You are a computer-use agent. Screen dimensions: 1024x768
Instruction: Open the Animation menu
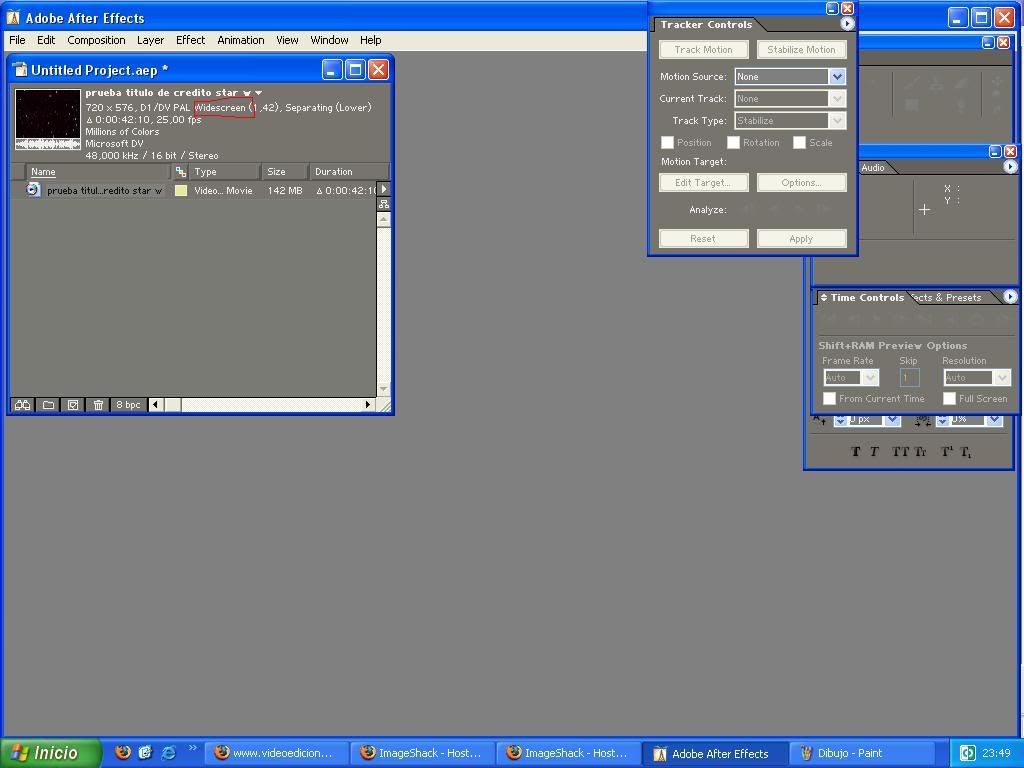[x=240, y=40]
